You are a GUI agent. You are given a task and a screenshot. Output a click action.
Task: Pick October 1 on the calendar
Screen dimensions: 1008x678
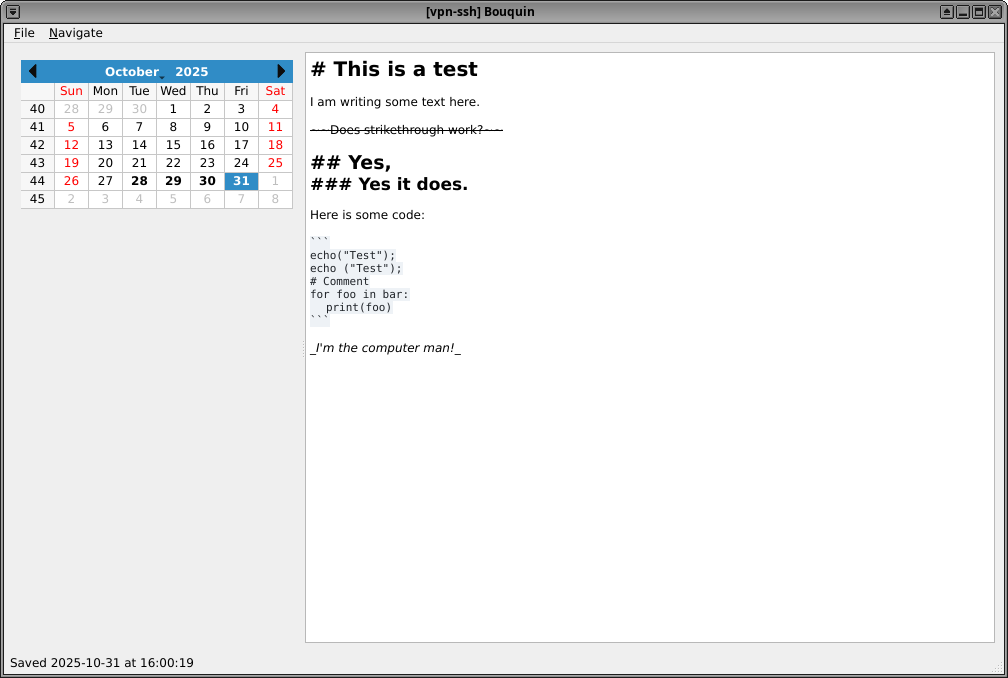pyautogui.click(x=173, y=108)
